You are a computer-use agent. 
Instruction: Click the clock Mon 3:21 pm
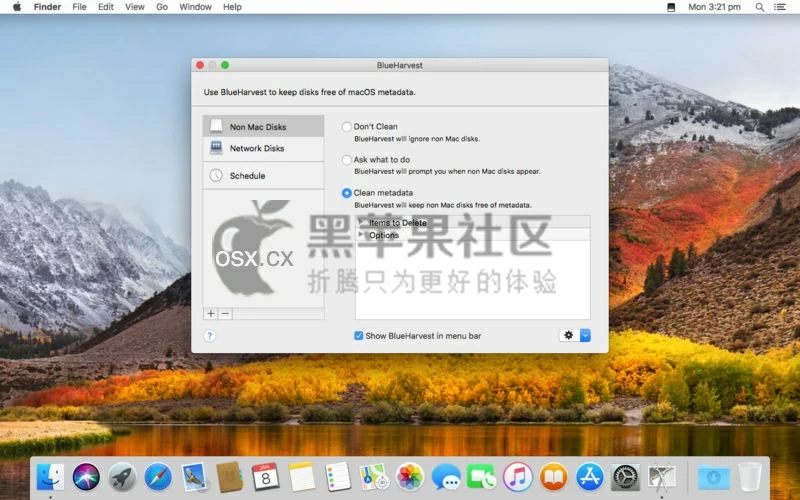714,7
